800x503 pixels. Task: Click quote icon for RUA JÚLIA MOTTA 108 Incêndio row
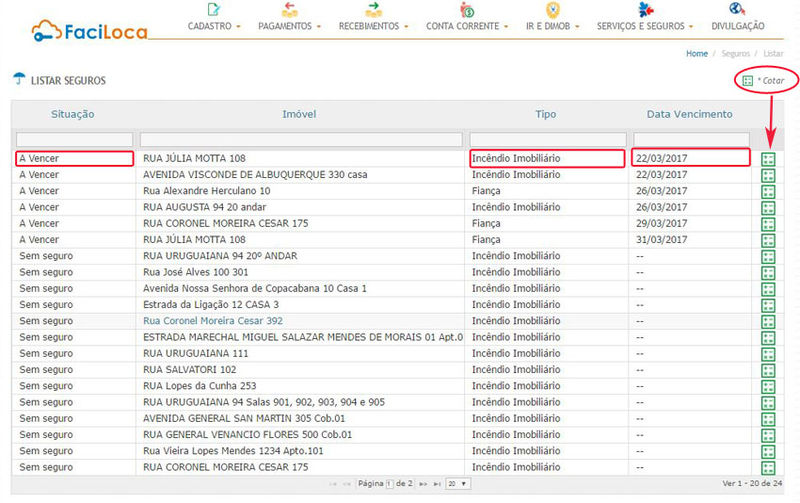768,159
